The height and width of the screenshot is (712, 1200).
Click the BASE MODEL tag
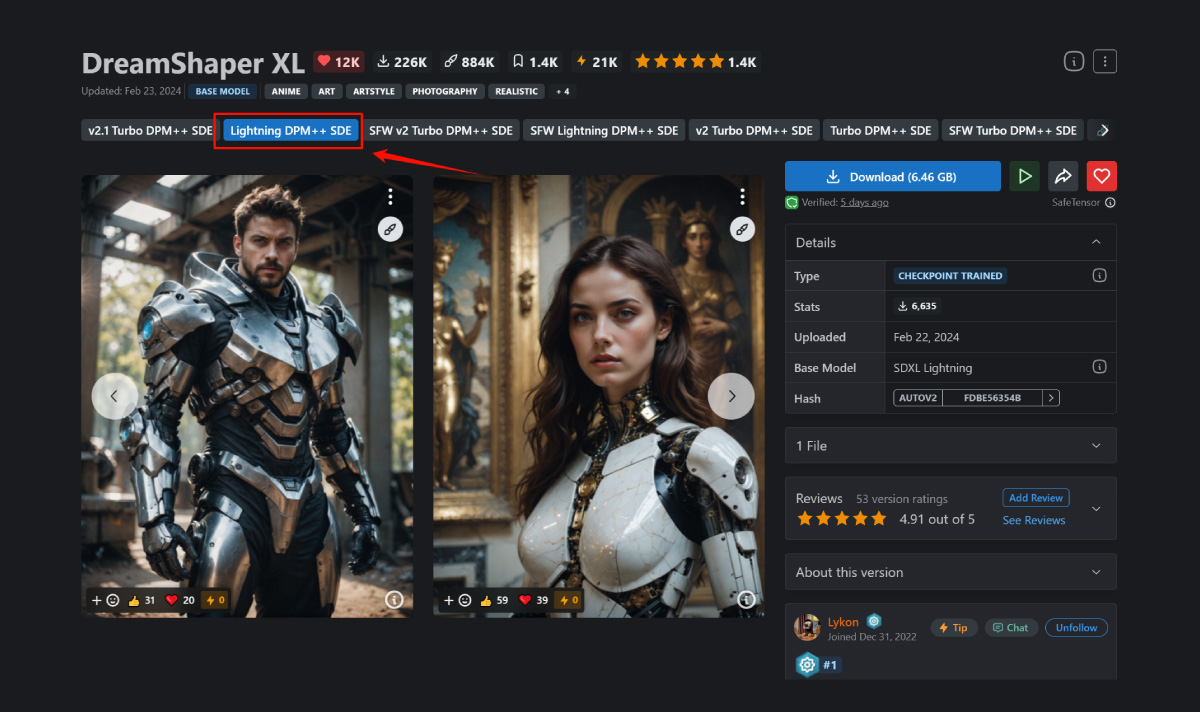(224, 91)
